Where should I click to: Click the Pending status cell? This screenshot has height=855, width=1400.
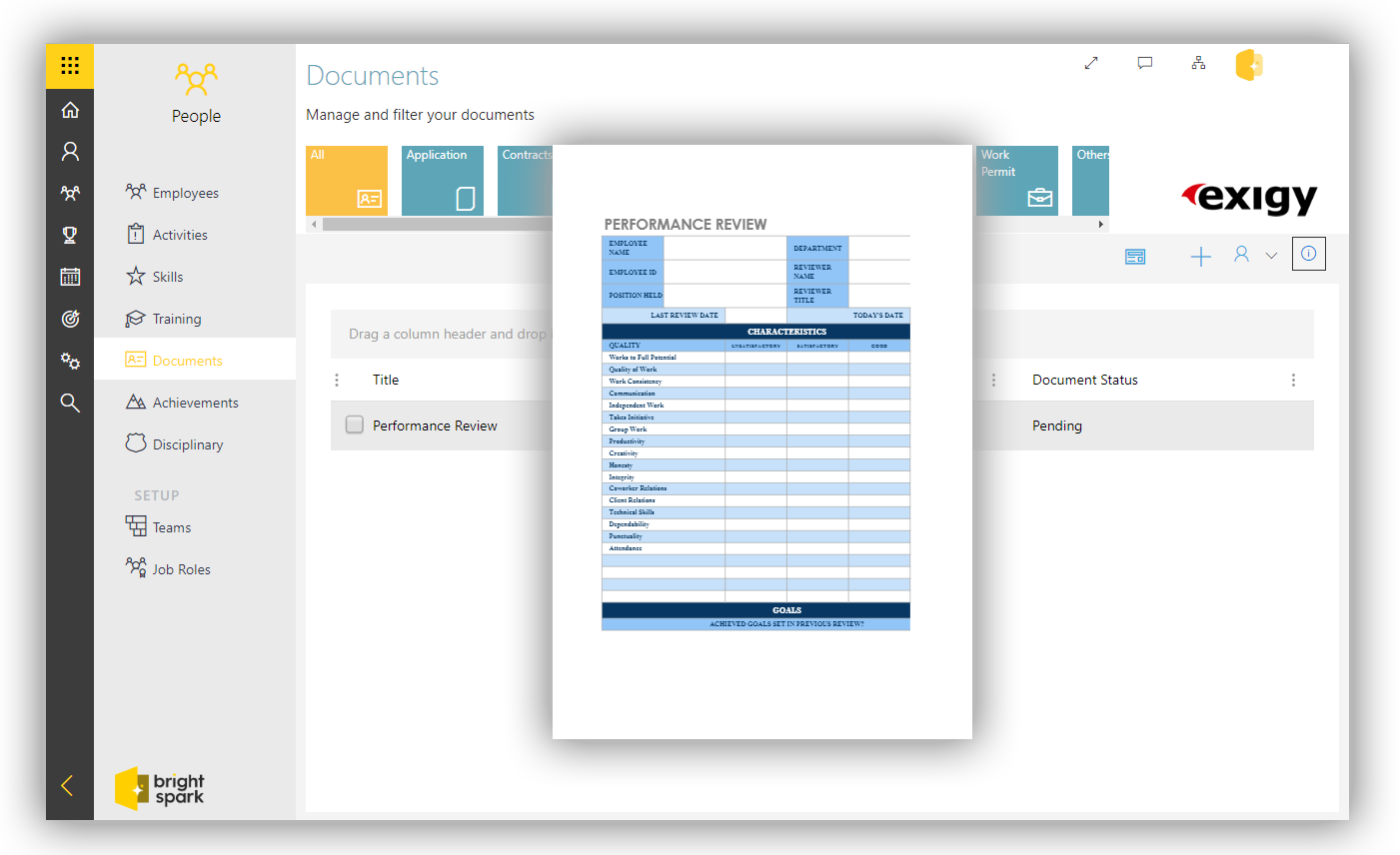click(1057, 426)
